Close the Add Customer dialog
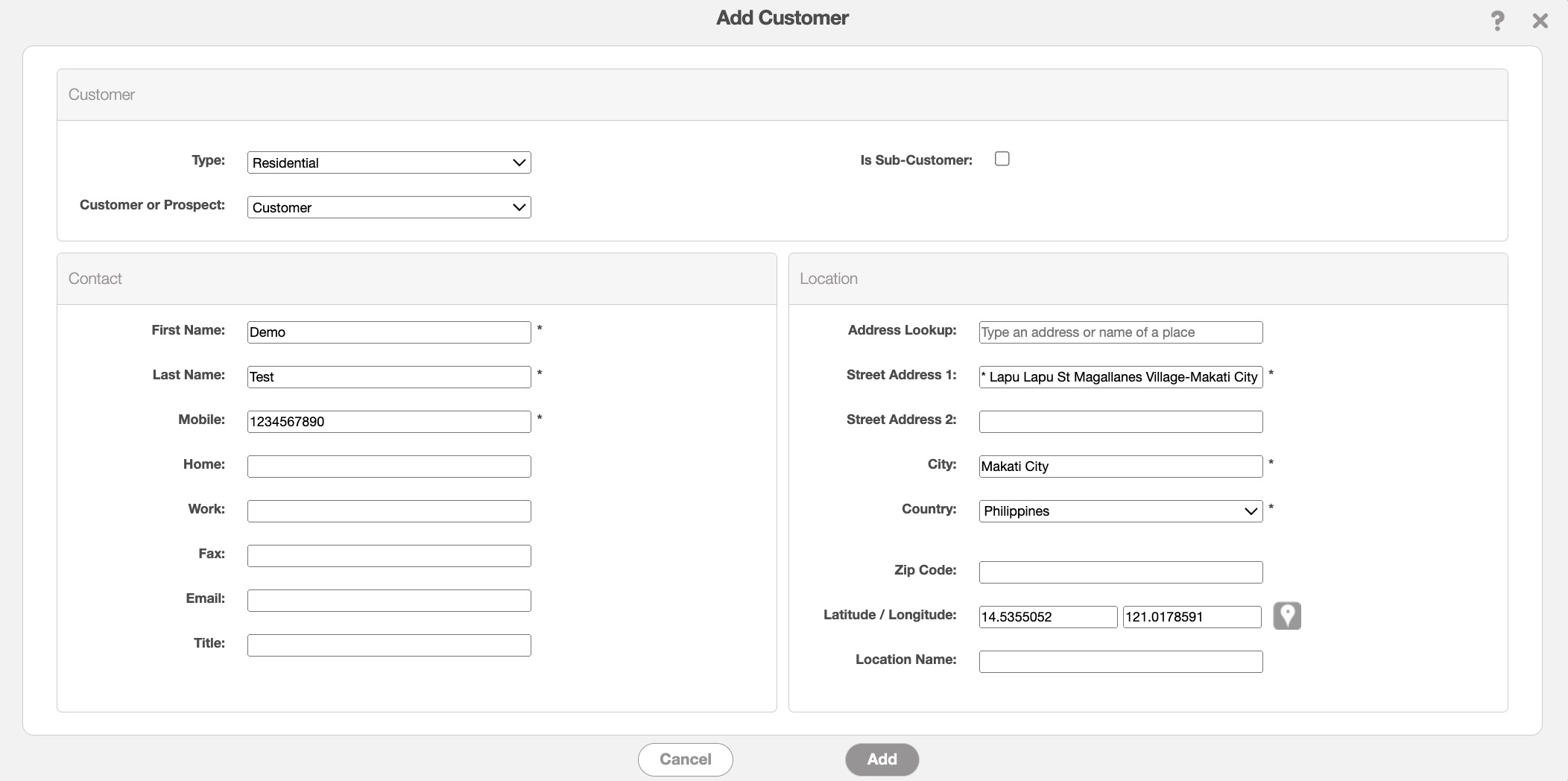The height and width of the screenshot is (781, 1568). [1540, 21]
